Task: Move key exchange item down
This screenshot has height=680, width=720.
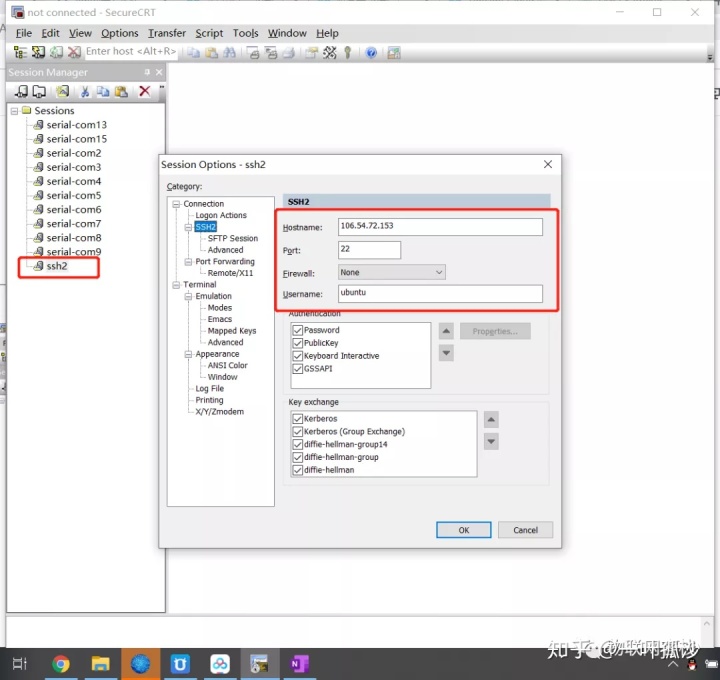Action: (x=491, y=442)
